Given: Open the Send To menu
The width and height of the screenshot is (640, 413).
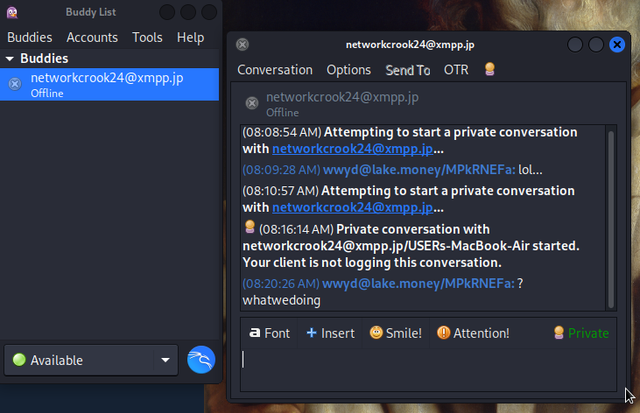Looking at the screenshot, I should click(x=408, y=70).
